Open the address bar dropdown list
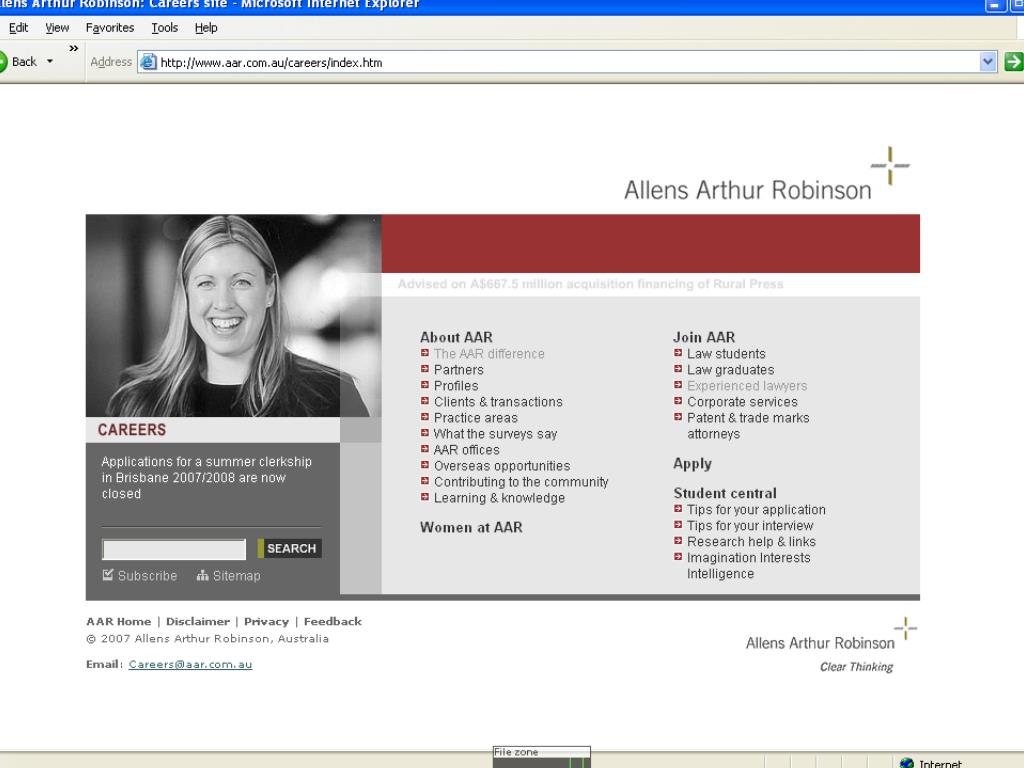The height and width of the screenshot is (768, 1024). [x=988, y=62]
